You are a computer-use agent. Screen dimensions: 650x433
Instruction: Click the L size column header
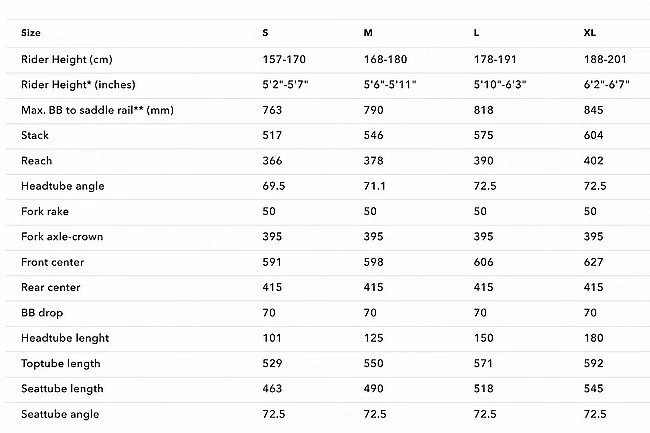476,33
